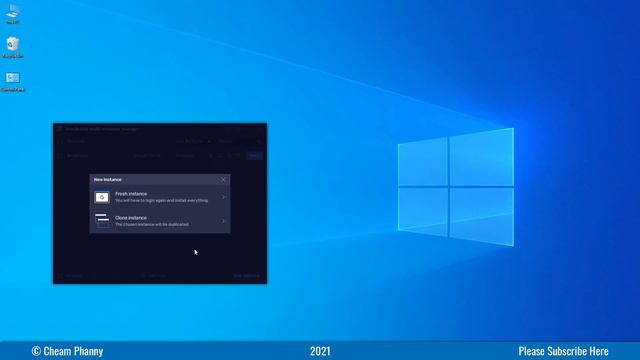The image size is (640, 360).
Task: Select the Recycle Bin desktop icon
Action: point(13,47)
